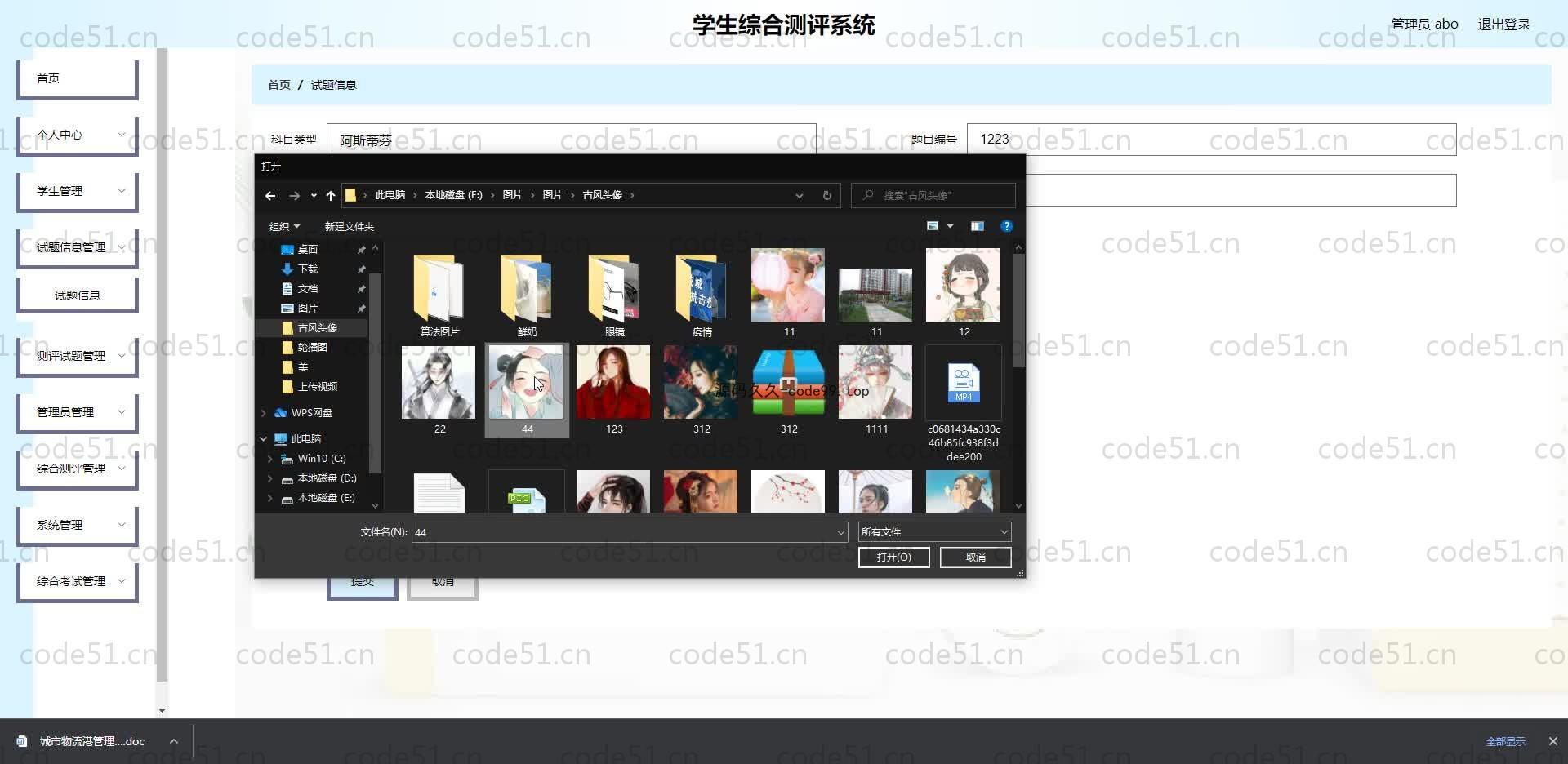Click 新建文件夹 button
Image resolution: width=1568 pixels, height=764 pixels.
coord(349,226)
